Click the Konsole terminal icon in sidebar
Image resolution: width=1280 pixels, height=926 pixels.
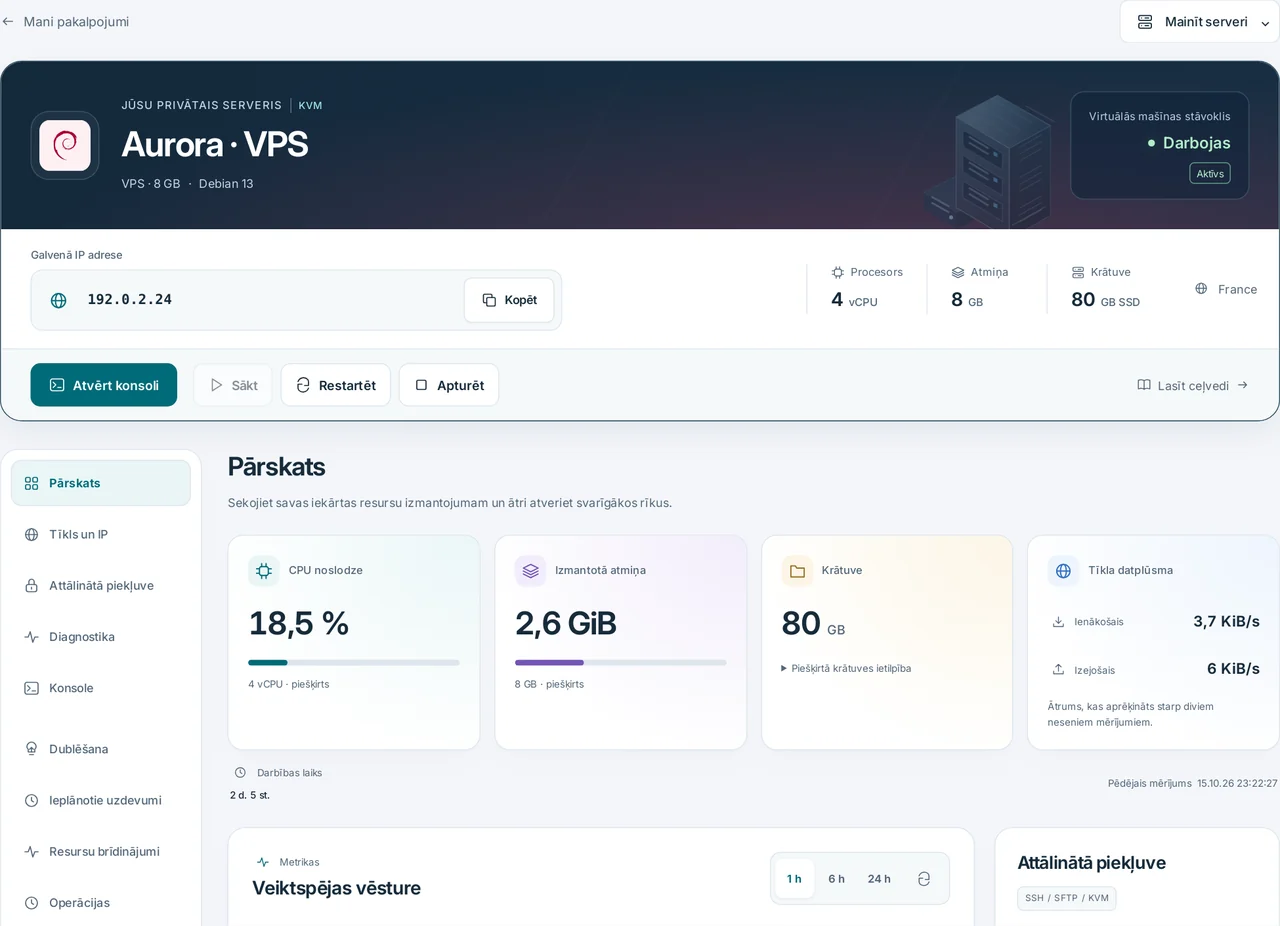point(31,688)
